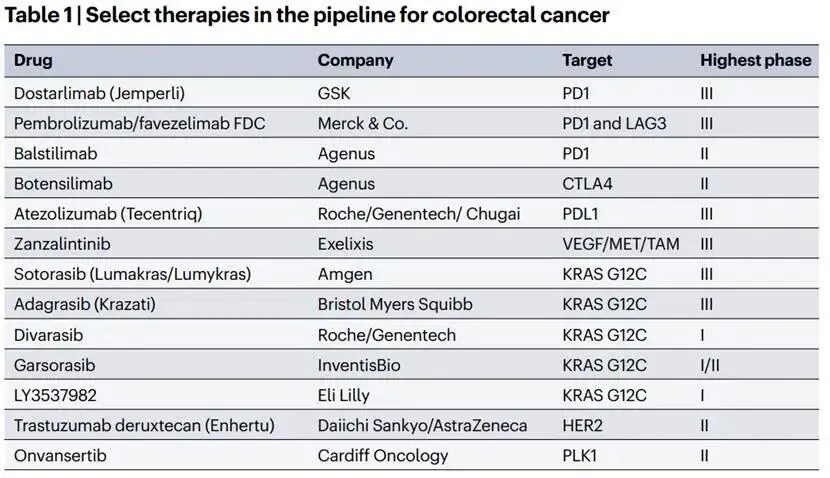Select the Dostarlimab (Jemperli) cell
Viewport: 830px width, 478px height.
[100, 93]
